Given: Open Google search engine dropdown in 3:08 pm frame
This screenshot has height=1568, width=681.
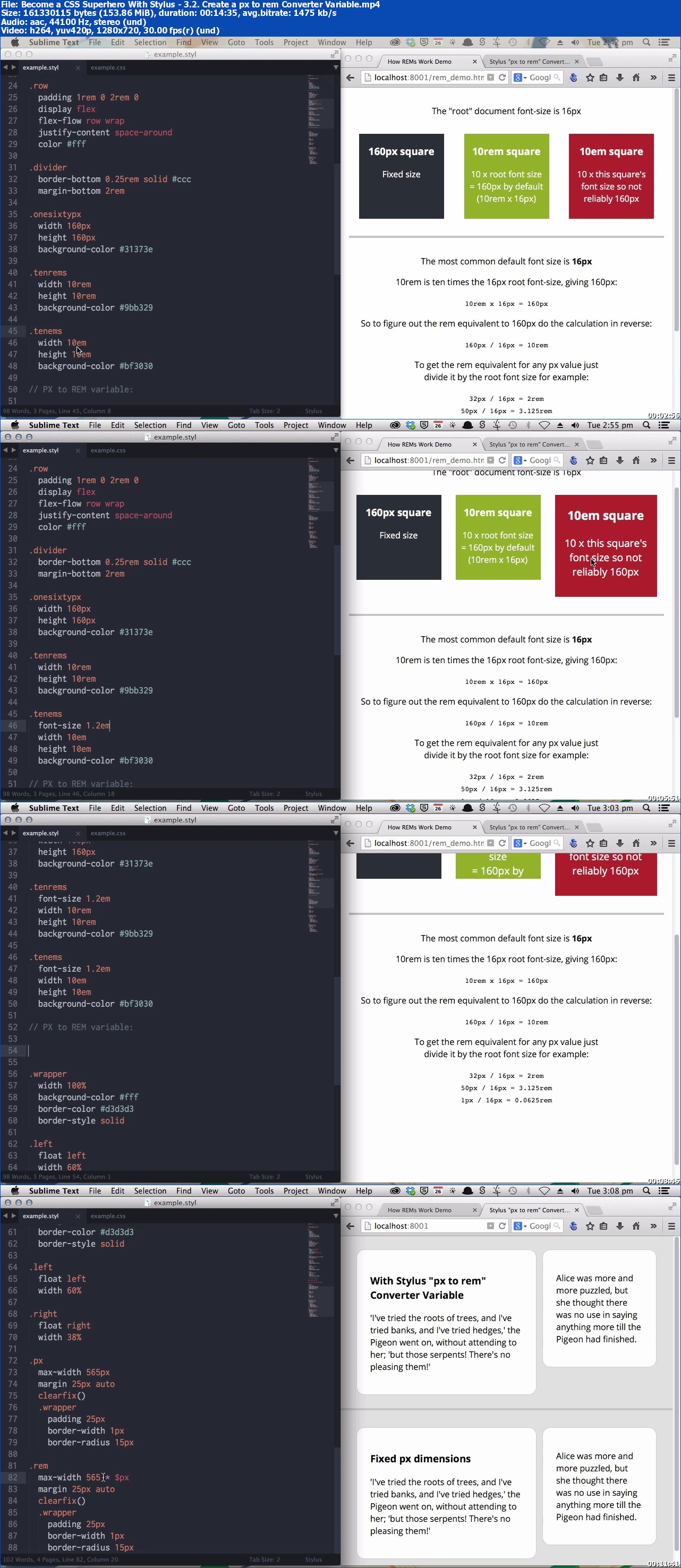Looking at the screenshot, I should point(520,1226).
